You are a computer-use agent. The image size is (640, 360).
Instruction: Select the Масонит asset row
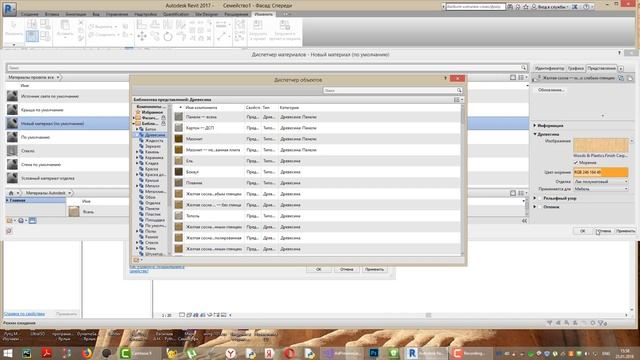point(317,139)
